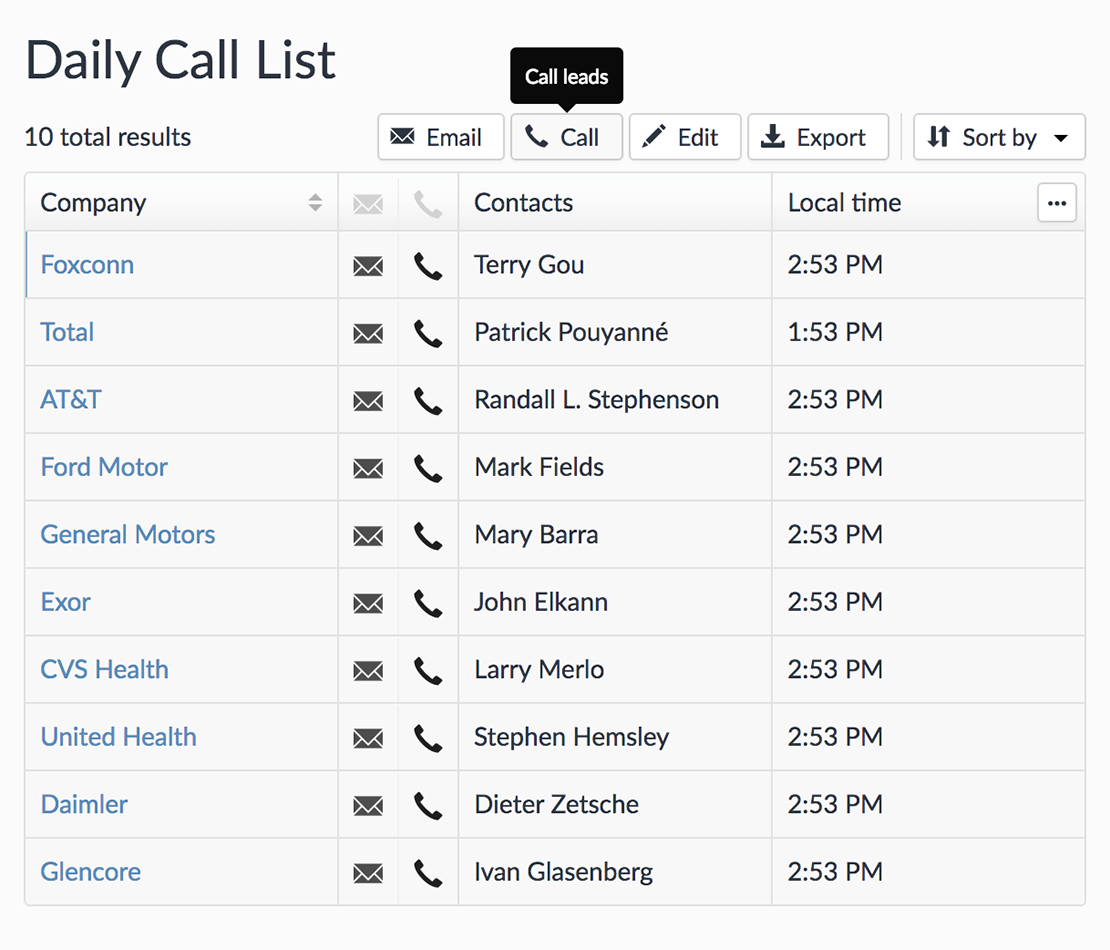Click the 10 total results text
The width and height of the screenshot is (1110, 950).
click(x=108, y=137)
